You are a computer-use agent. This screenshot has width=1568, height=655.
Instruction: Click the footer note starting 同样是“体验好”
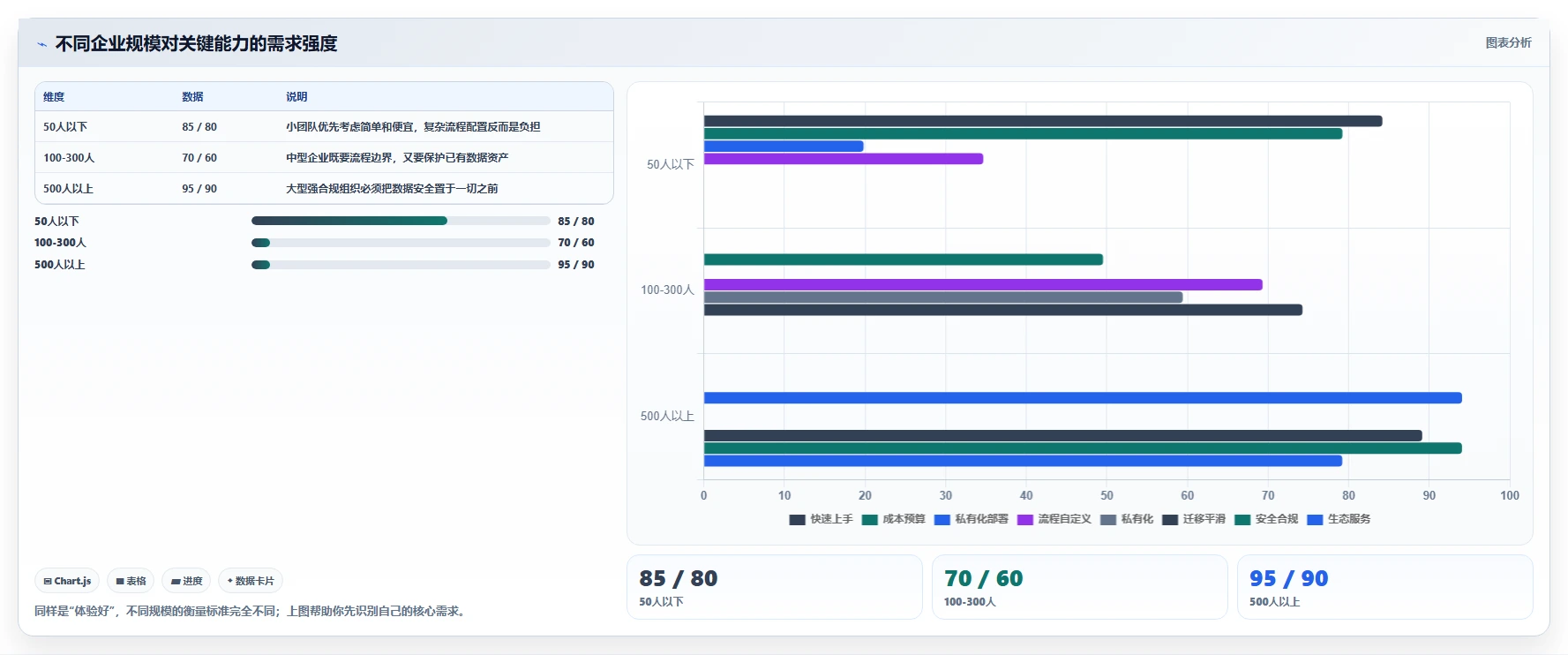(251, 611)
